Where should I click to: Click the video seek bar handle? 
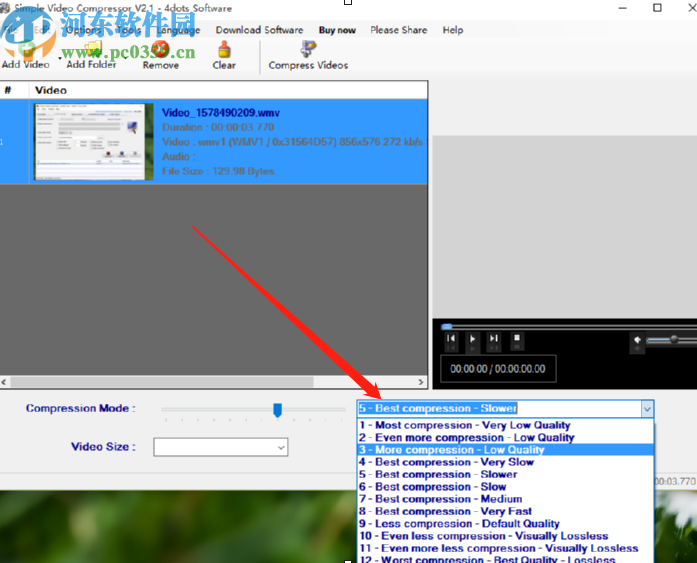447,327
